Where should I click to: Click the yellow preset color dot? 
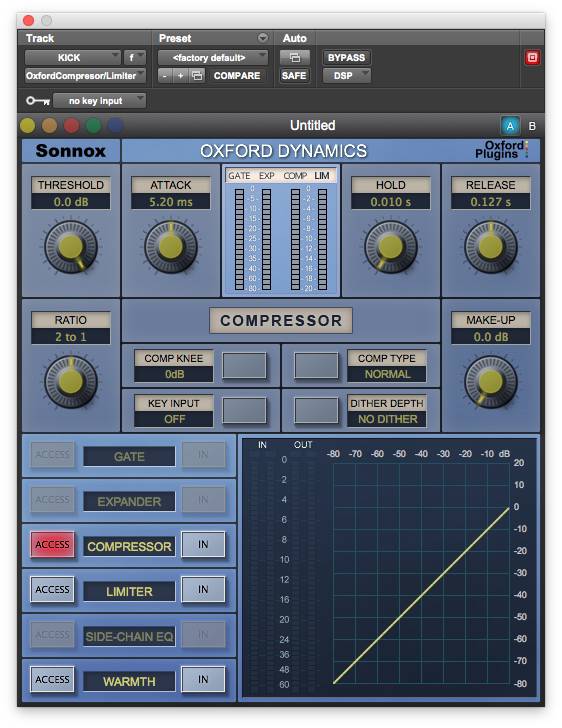tap(27, 125)
